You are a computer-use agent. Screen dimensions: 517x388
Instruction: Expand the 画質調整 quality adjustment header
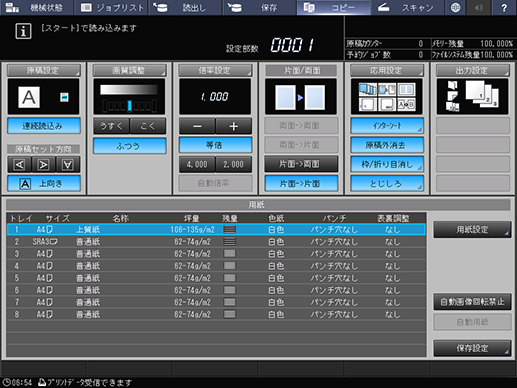[x=129, y=70]
